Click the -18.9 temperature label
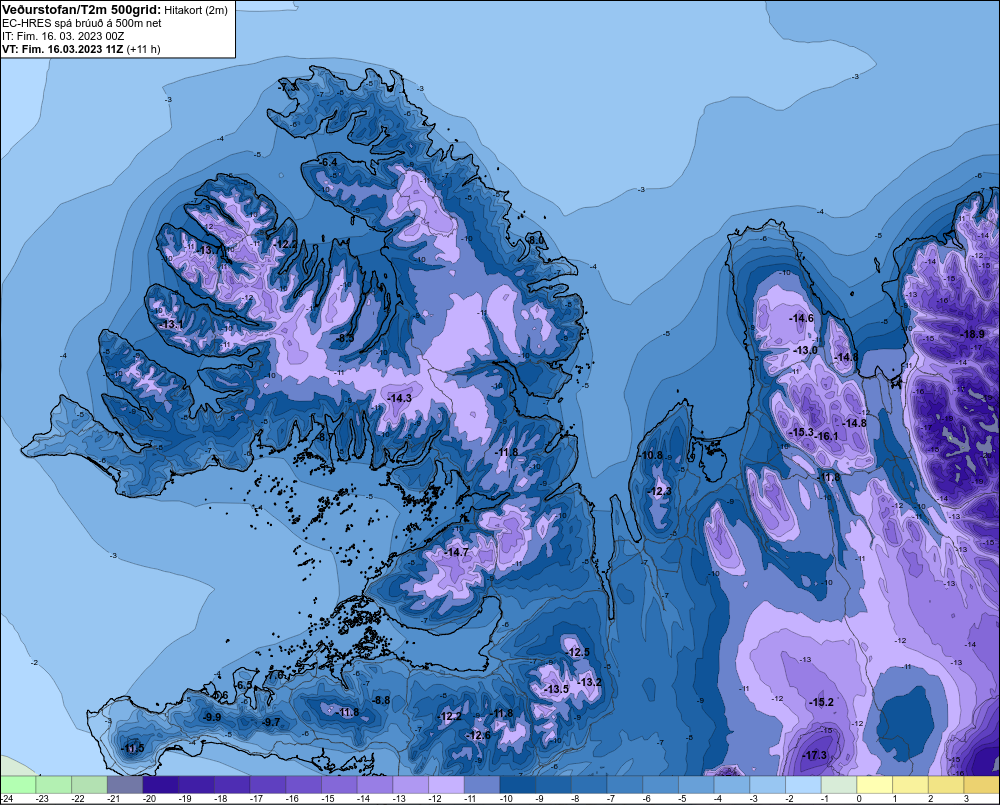Screen dimensions: 1000x805 click(973, 334)
